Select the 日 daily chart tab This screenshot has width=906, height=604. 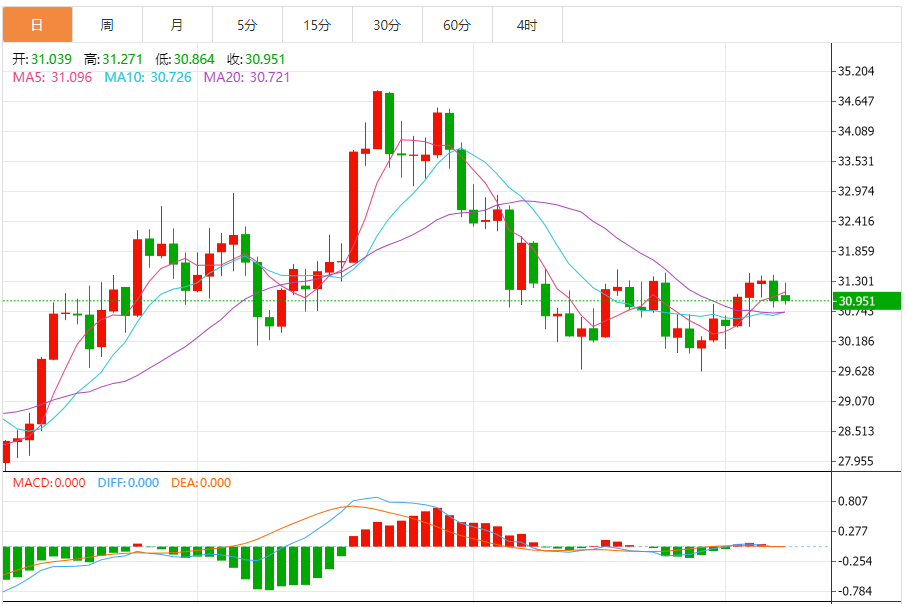pyautogui.click(x=38, y=25)
